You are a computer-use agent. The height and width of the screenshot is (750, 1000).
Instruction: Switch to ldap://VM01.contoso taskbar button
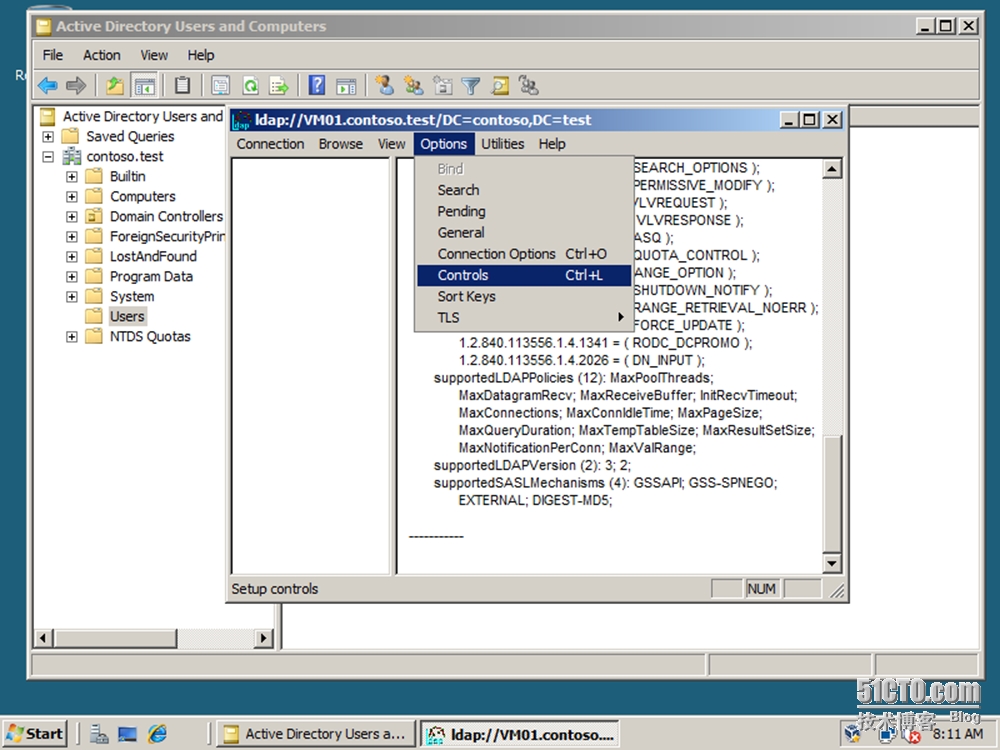tap(520, 734)
